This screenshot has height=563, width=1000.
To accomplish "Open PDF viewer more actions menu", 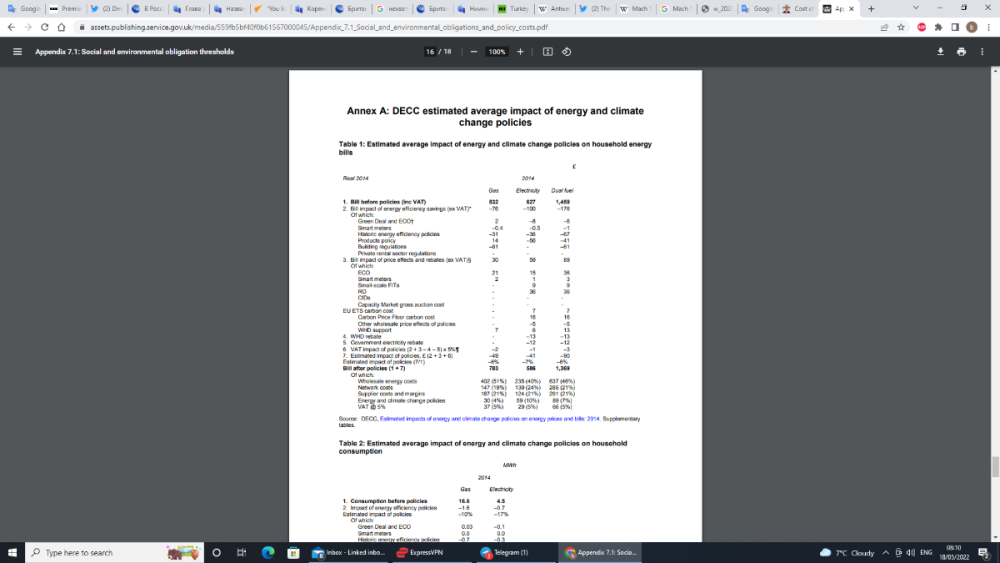I will point(982,51).
